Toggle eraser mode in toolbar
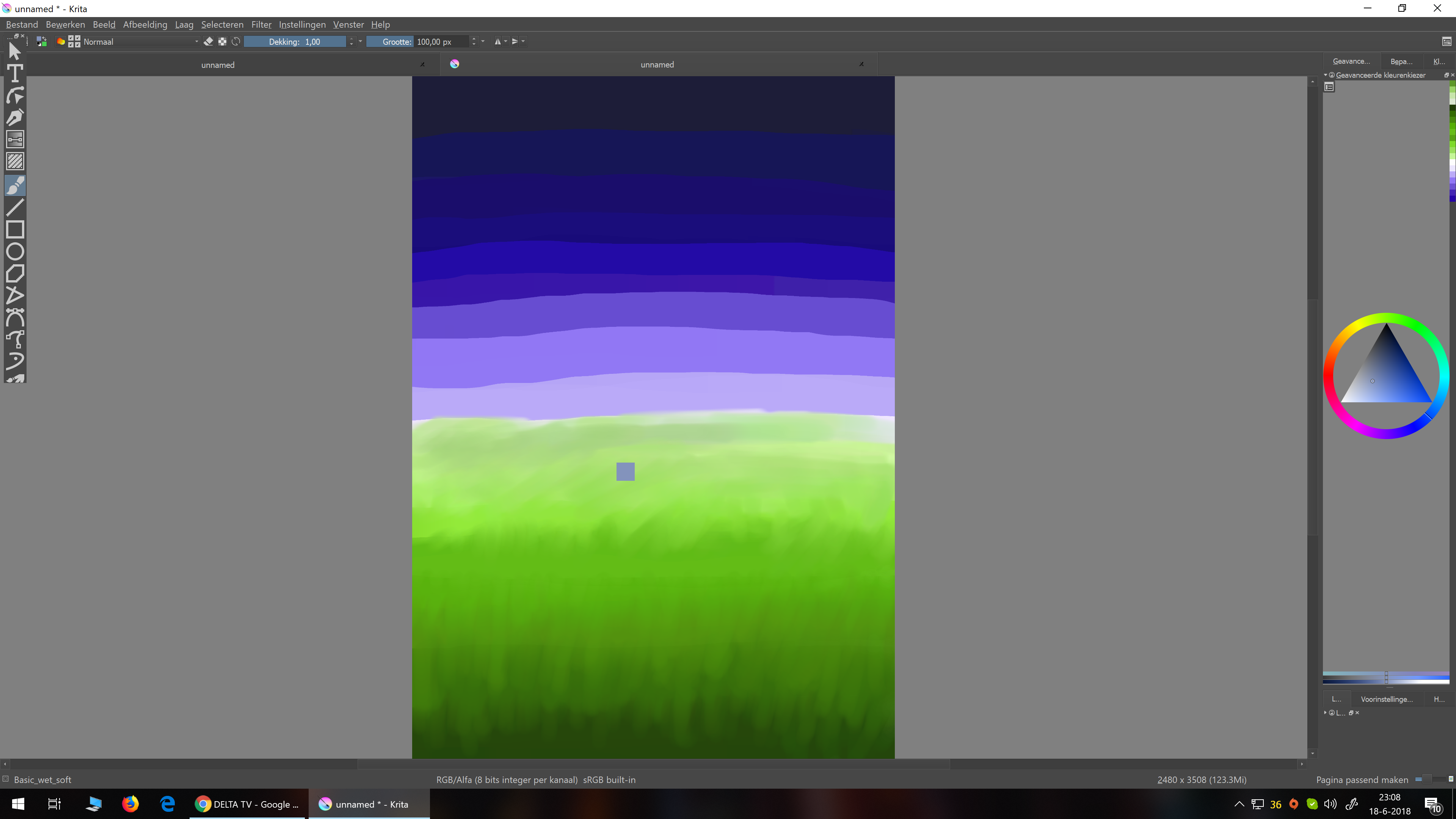This screenshot has height=819, width=1456. 209,41
